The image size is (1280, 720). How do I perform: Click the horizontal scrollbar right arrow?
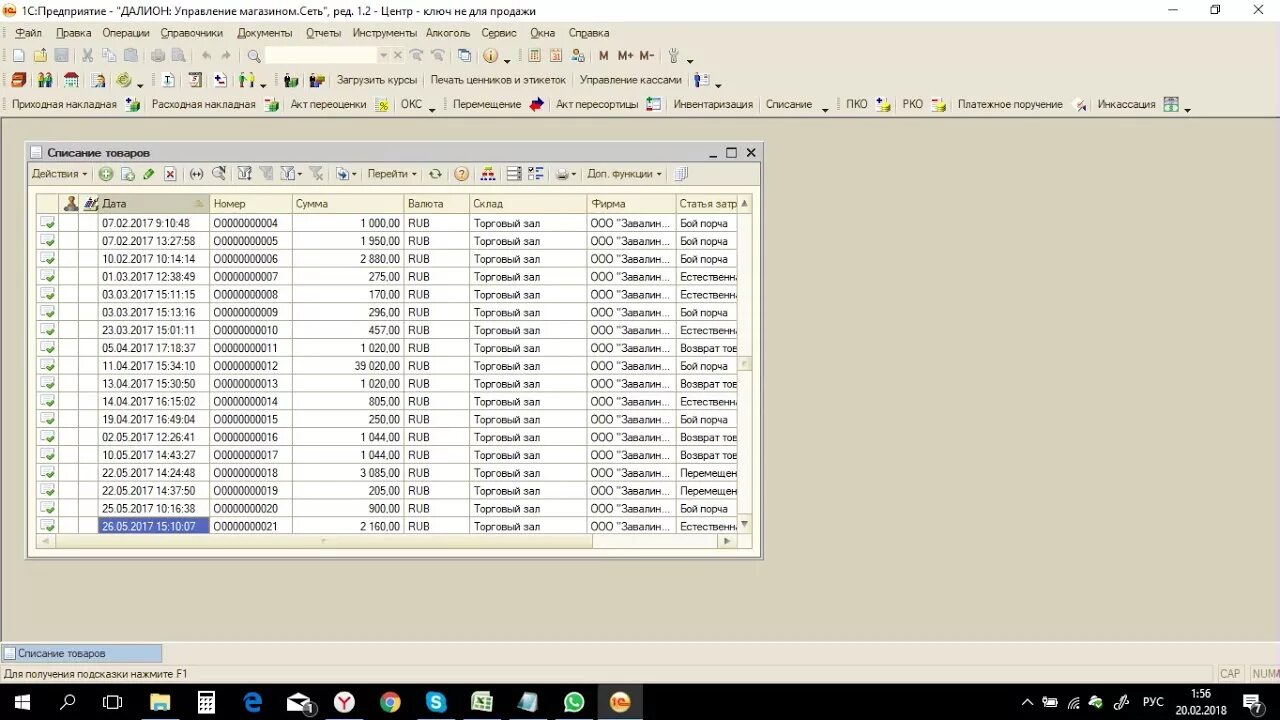click(x=727, y=541)
